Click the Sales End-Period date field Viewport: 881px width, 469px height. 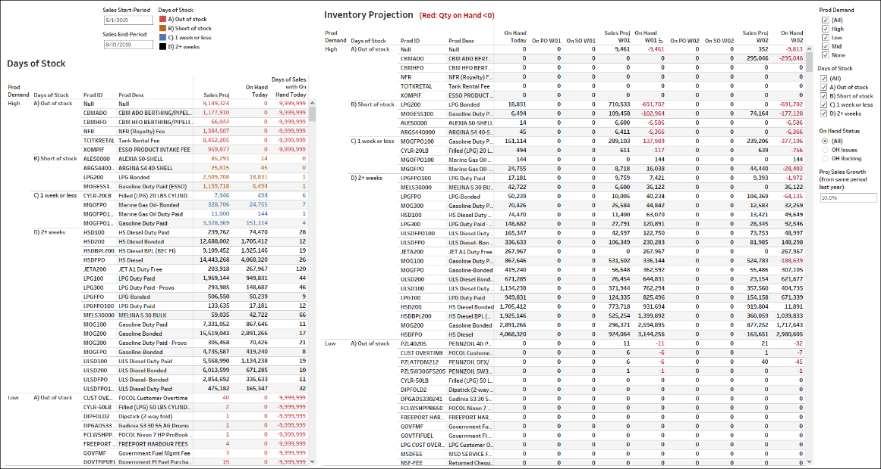[x=128, y=44]
